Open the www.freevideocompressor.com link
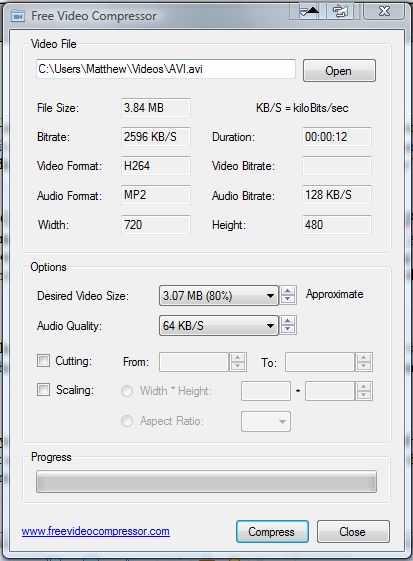 [x=96, y=531]
